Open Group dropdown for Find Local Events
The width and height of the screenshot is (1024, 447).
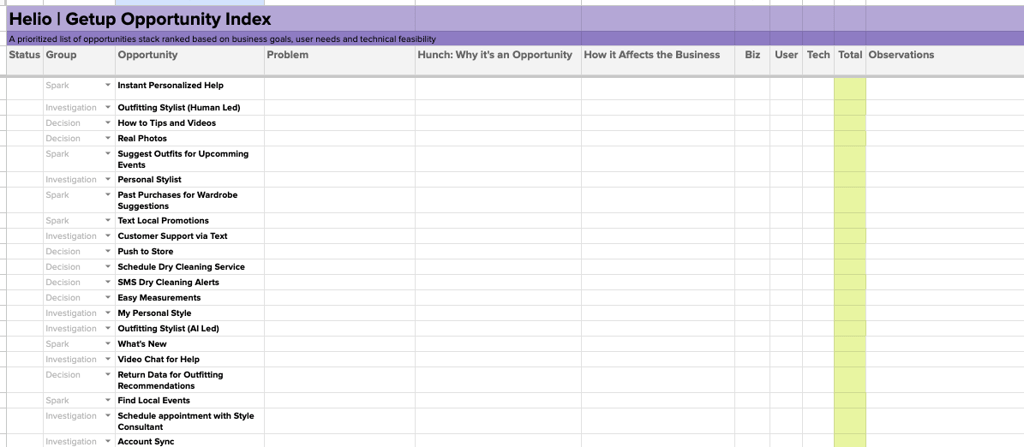click(x=108, y=401)
